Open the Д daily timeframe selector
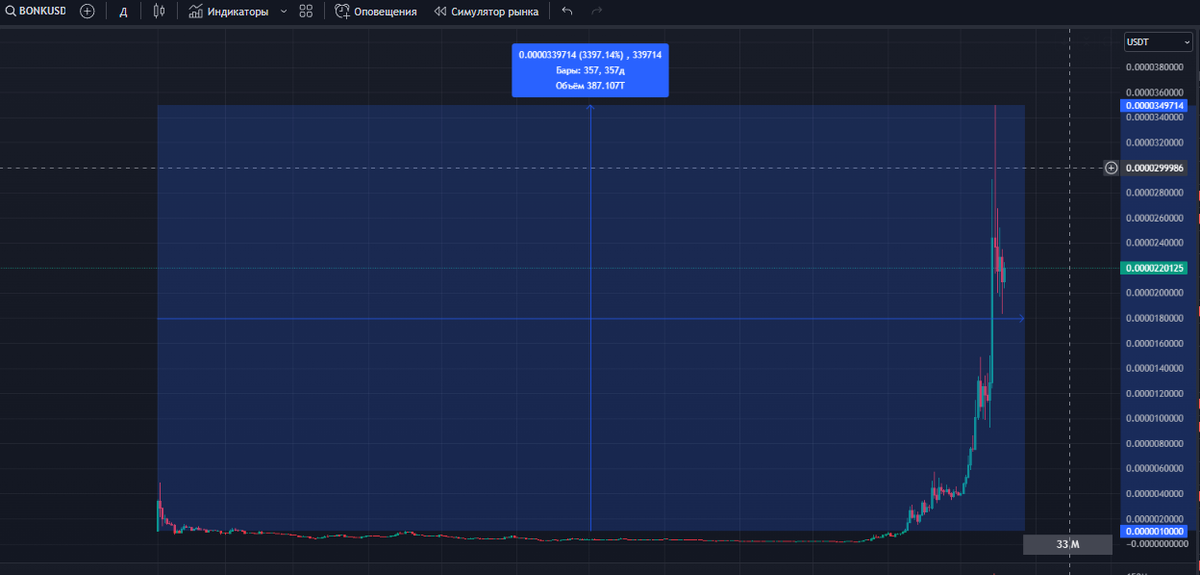Image resolution: width=1200 pixels, height=575 pixels. (123, 12)
